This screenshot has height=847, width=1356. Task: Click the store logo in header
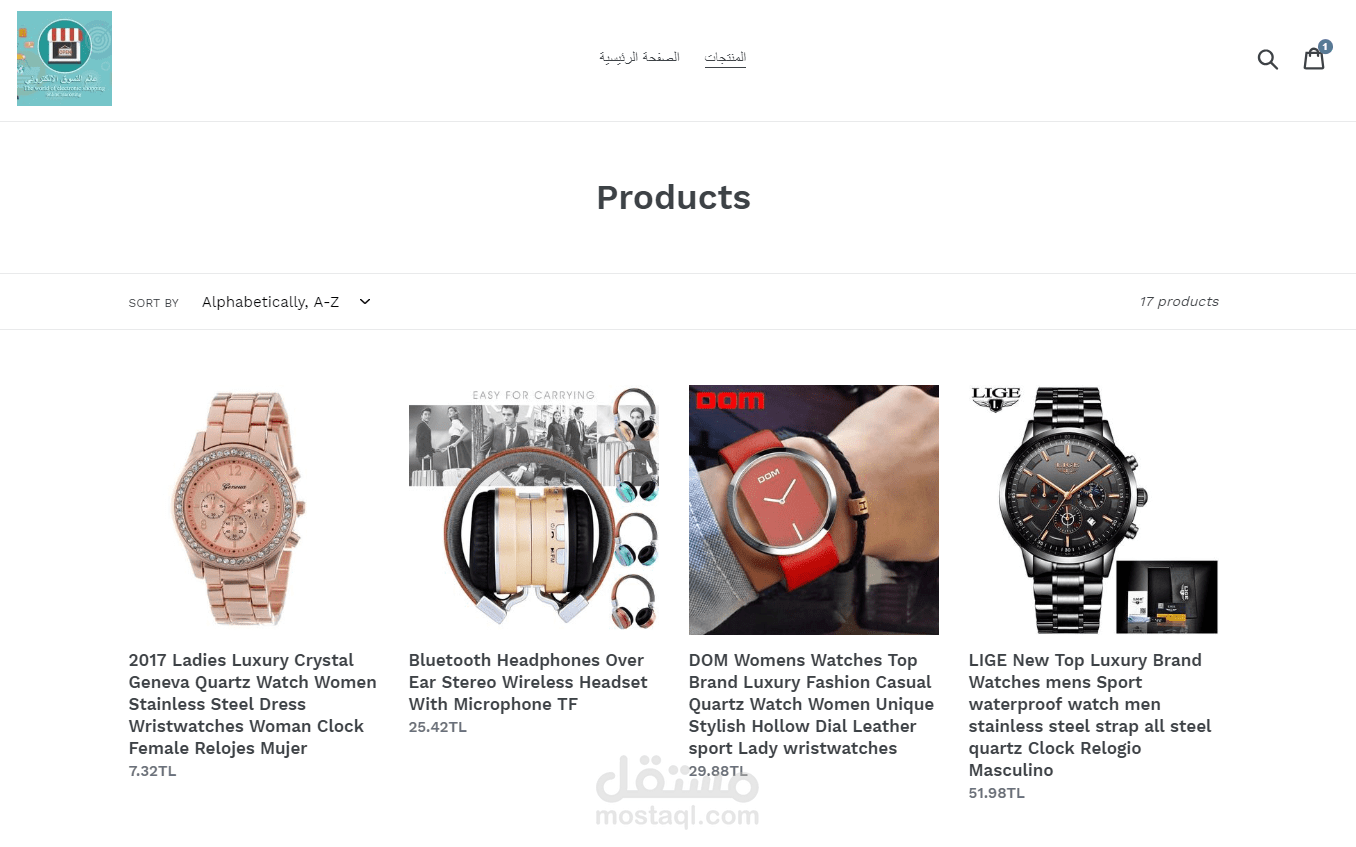(x=64, y=59)
